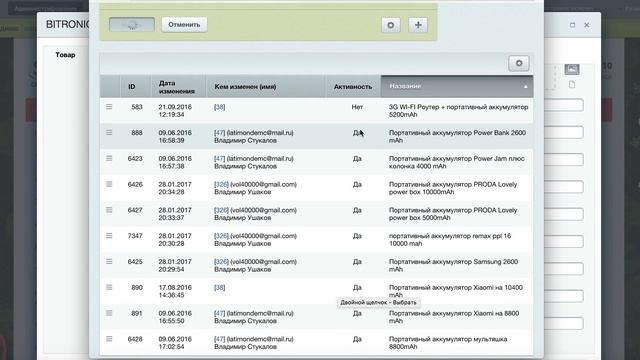Open row menu for ID 890

tap(109, 287)
